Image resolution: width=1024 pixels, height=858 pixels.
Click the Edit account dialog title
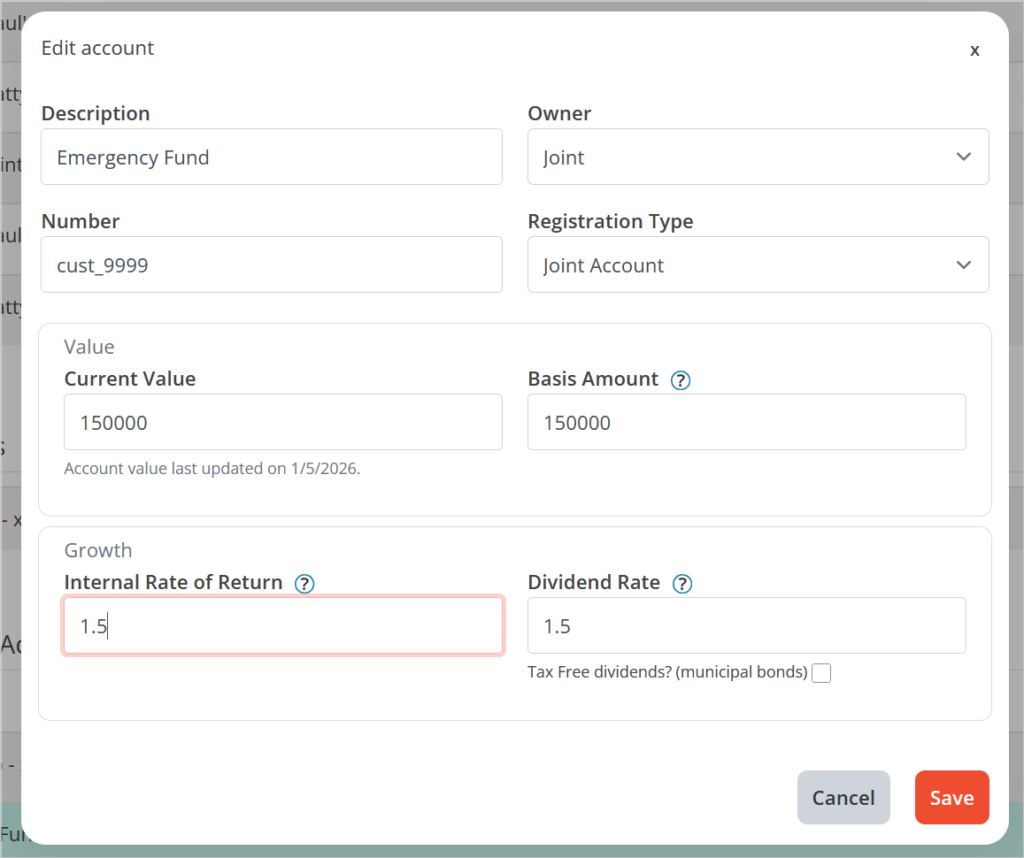coord(98,48)
